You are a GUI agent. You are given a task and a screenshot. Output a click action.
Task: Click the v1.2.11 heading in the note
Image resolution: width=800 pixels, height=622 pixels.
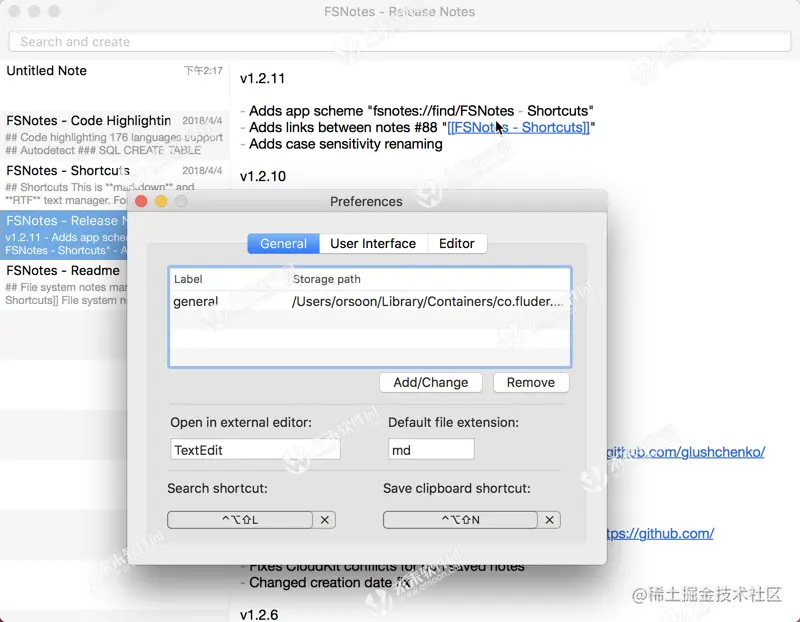click(262, 79)
